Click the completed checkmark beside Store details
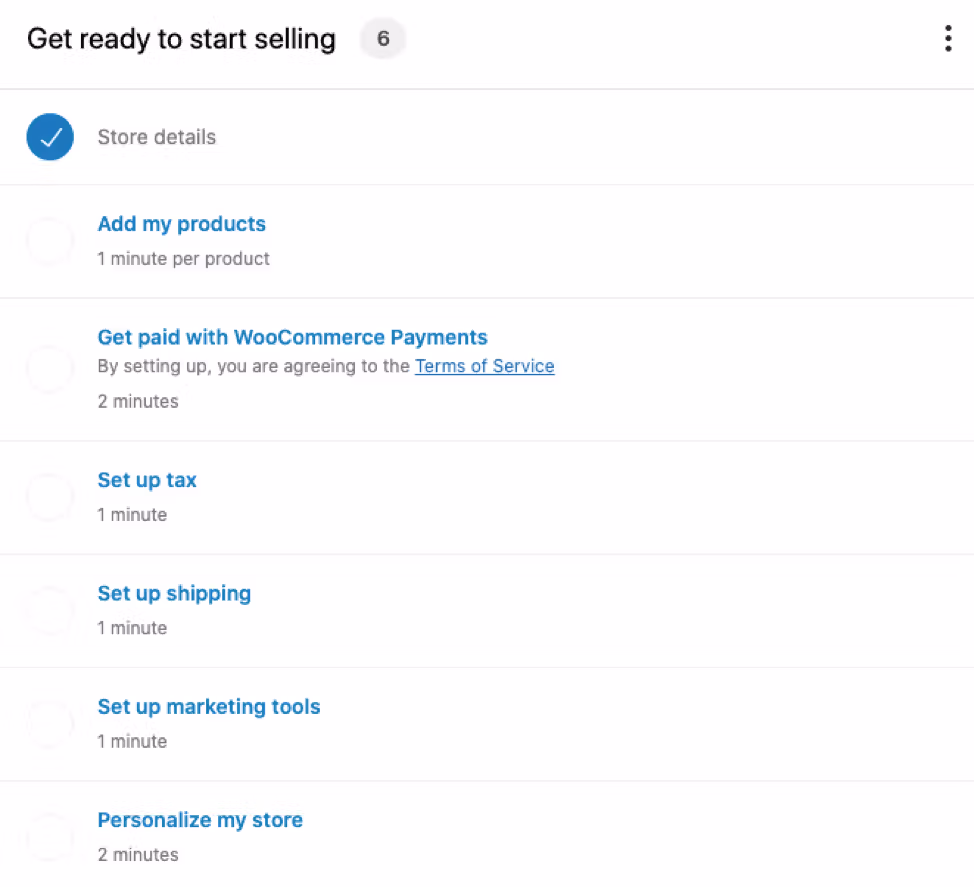The width and height of the screenshot is (974, 887). (x=50, y=137)
